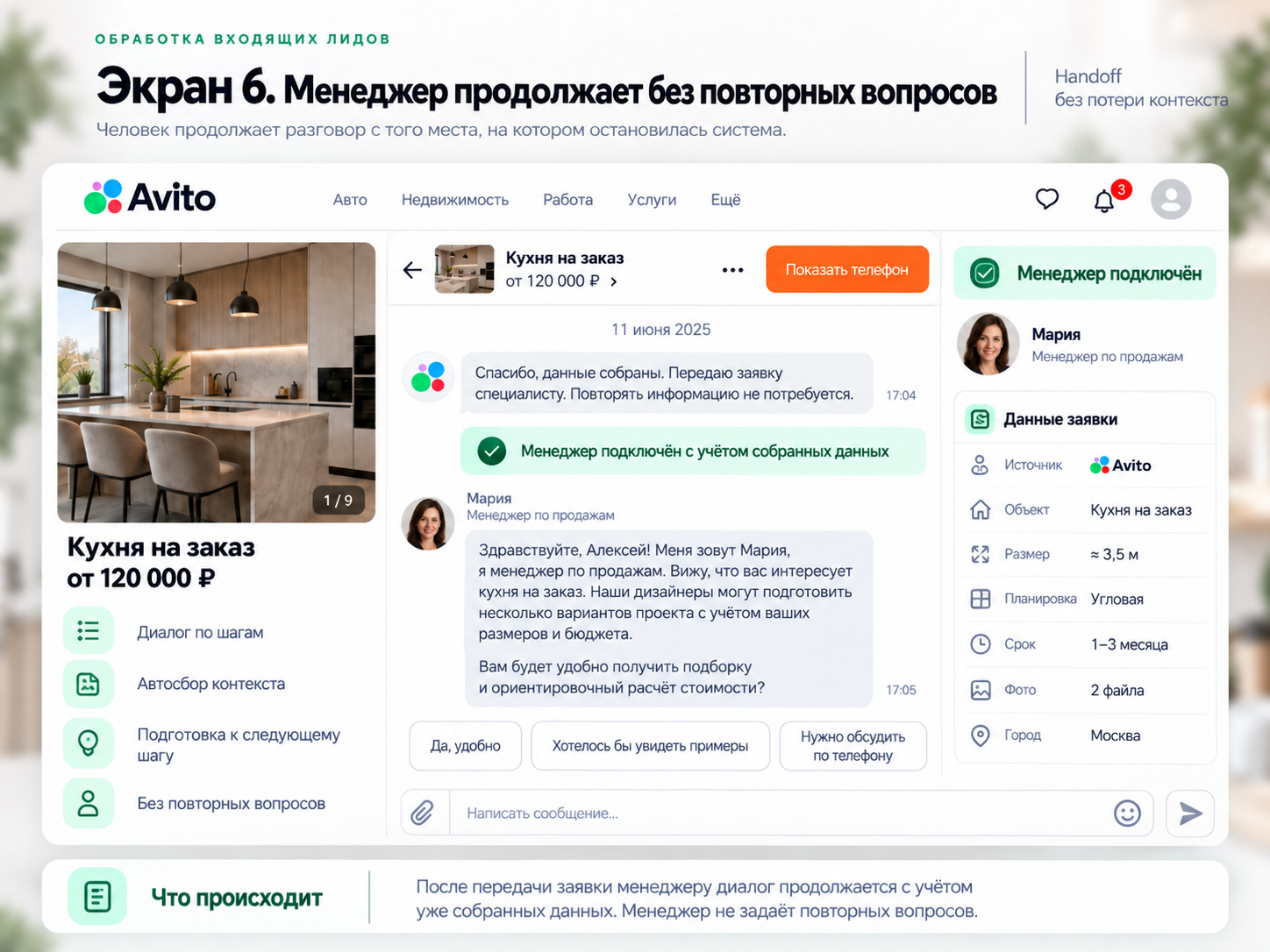
Task: Click the "Угловая" layout value
Action: click(x=1117, y=600)
